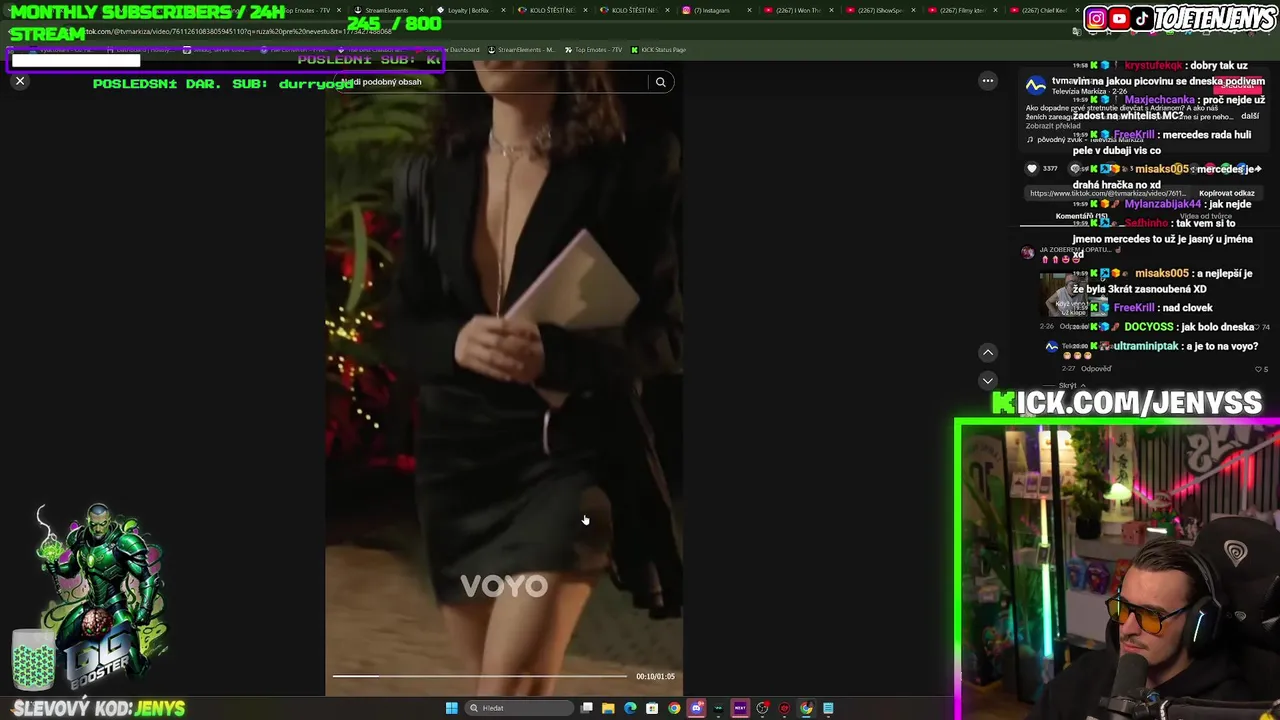The height and width of the screenshot is (720, 1280).
Task: Open File Explorer from the taskbar
Action: (x=608, y=708)
